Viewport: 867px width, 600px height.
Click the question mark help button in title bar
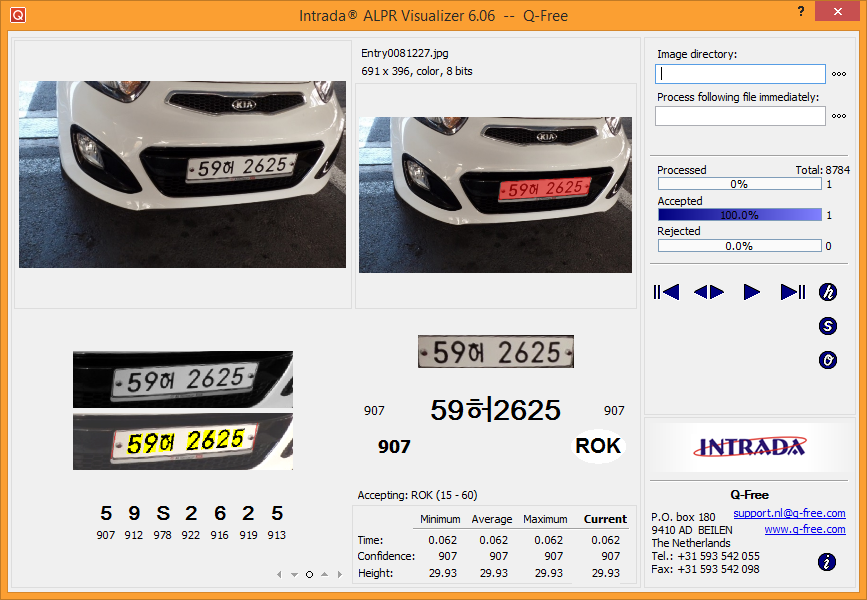tap(801, 11)
